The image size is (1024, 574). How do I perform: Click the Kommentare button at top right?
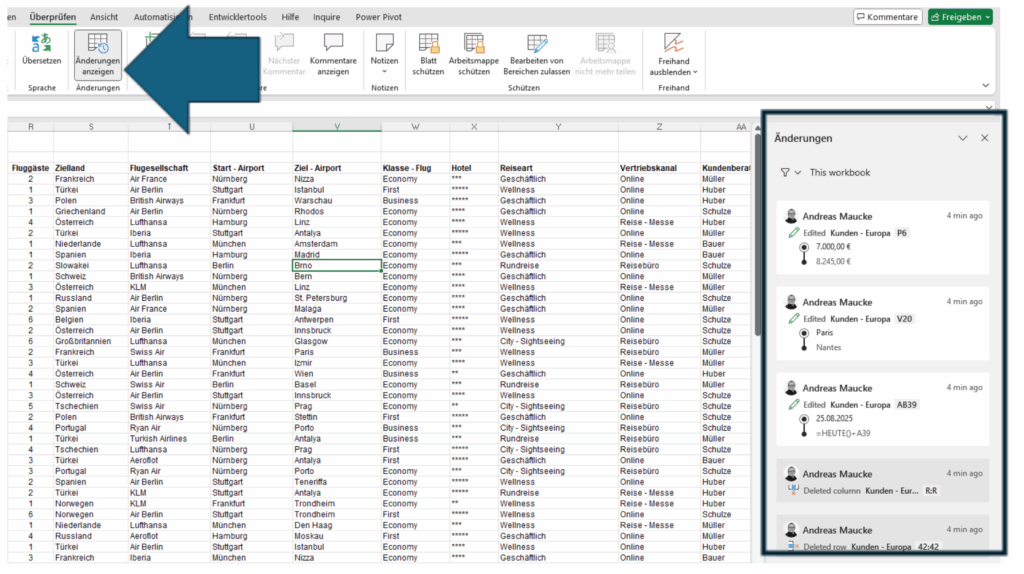887,17
